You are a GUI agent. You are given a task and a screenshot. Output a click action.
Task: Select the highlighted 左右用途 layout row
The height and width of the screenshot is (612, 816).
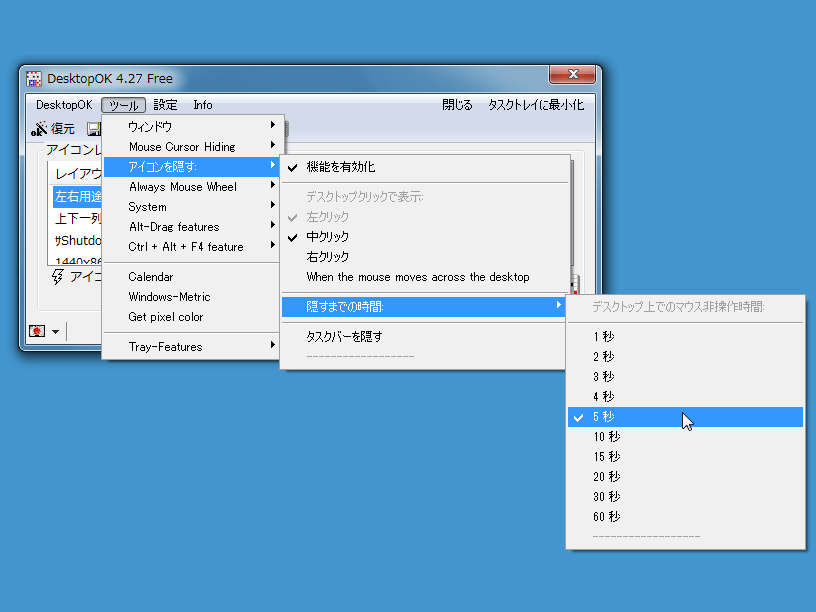pos(77,197)
